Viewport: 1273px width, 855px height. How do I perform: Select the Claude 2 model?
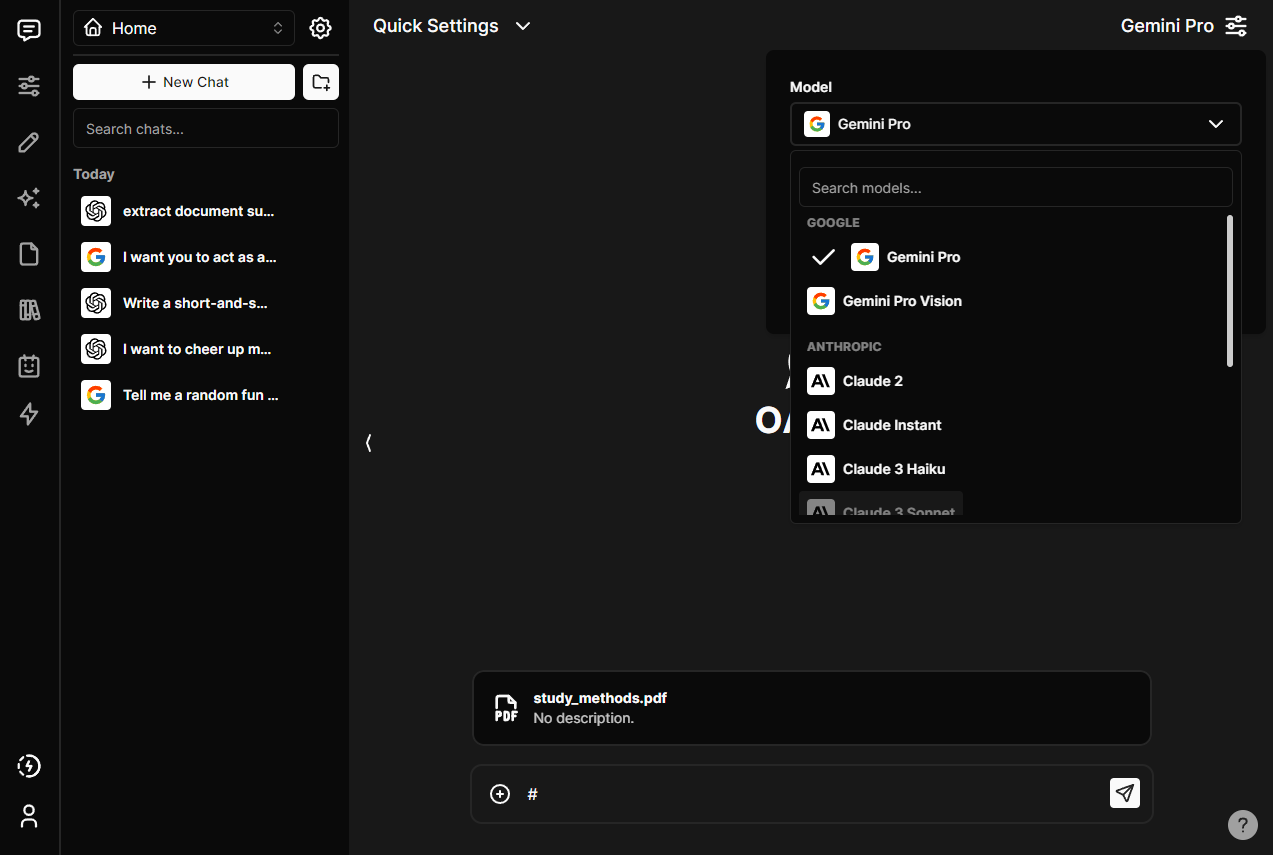click(1012, 381)
